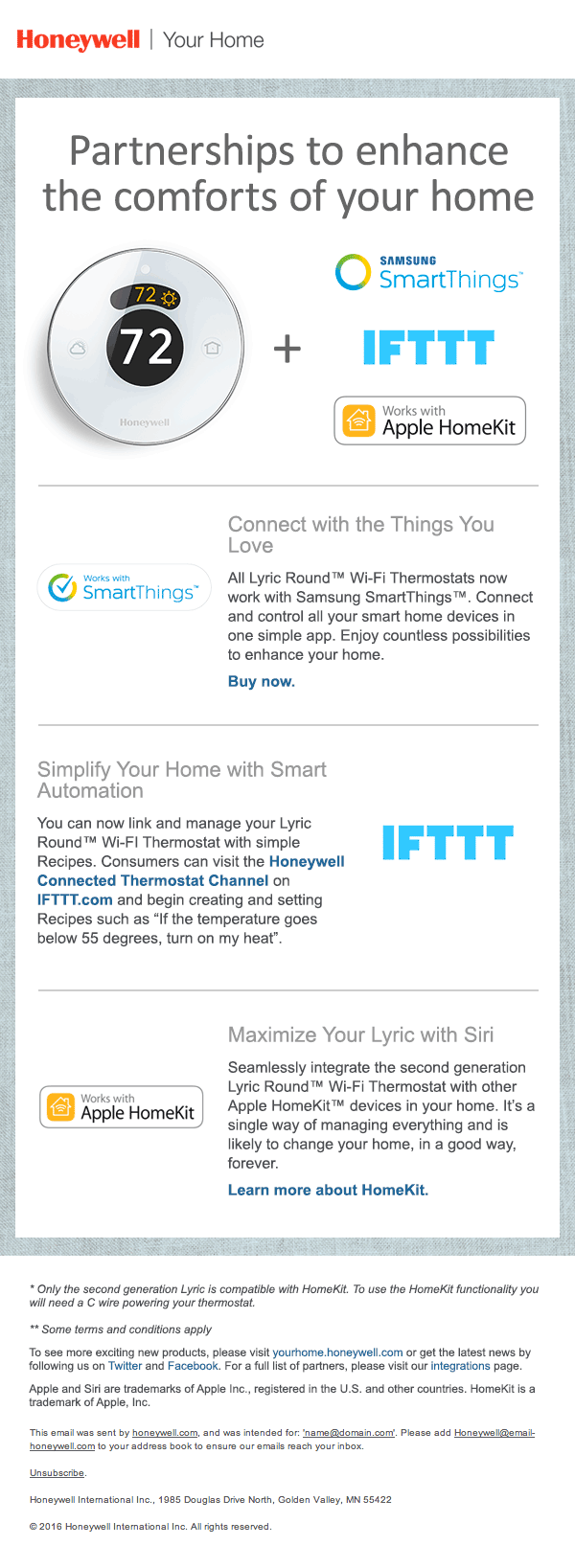Click the large 72 temperature dial
Viewport: 575px width, 1568px height.
147,347
